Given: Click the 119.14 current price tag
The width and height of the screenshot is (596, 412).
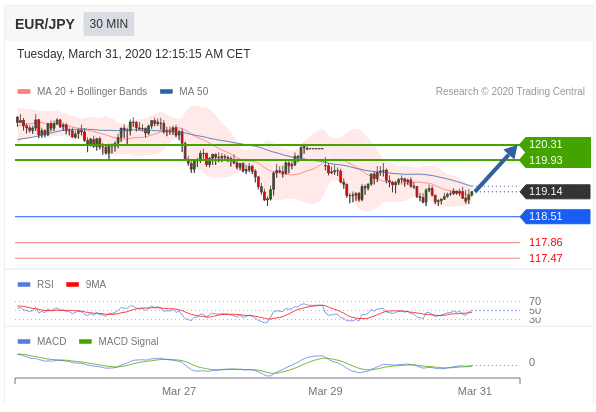Looking at the screenshot, I should pyautogui.click(x=555, y=191).
